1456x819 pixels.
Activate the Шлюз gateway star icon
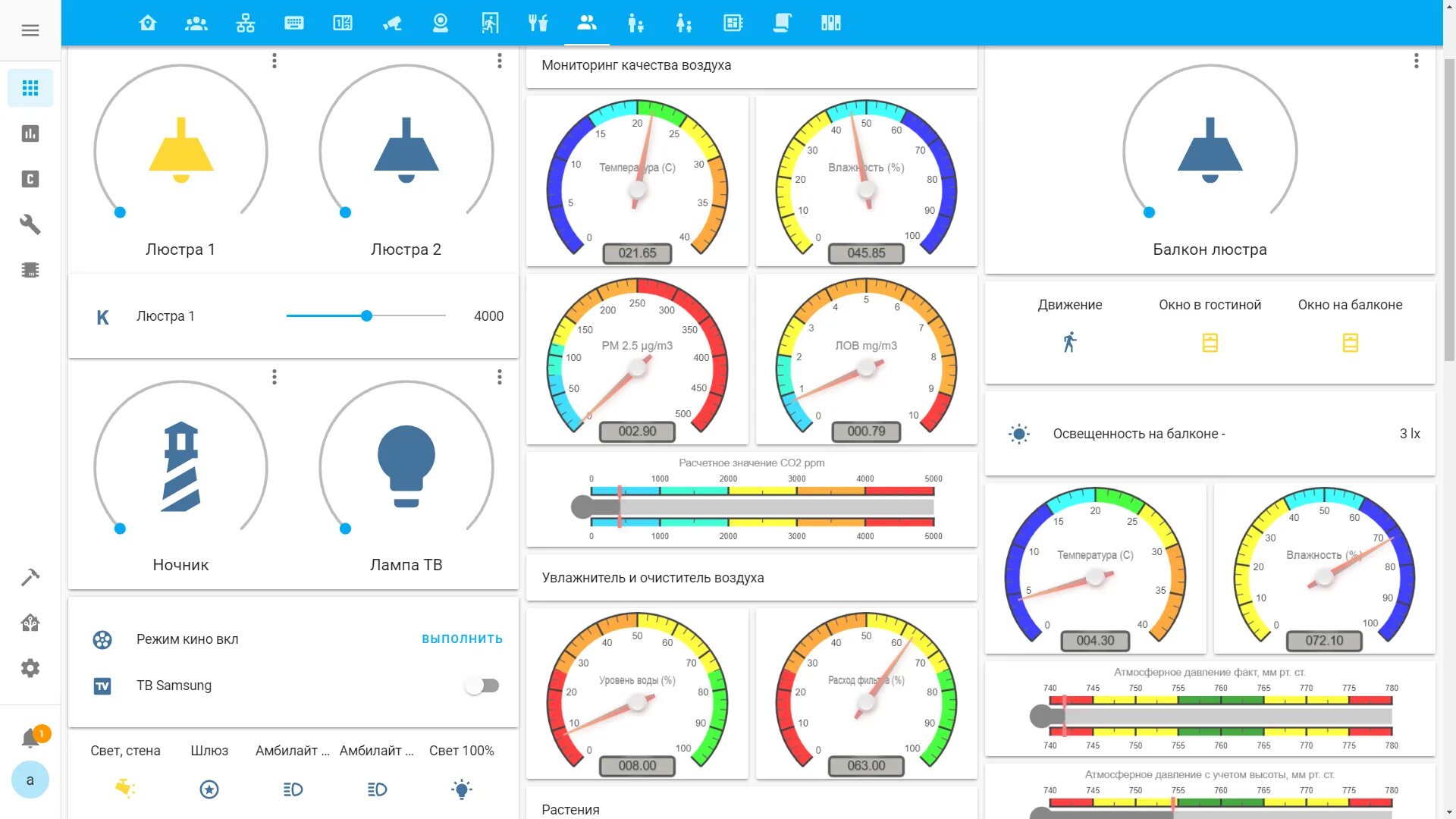[x=209, y=789]
